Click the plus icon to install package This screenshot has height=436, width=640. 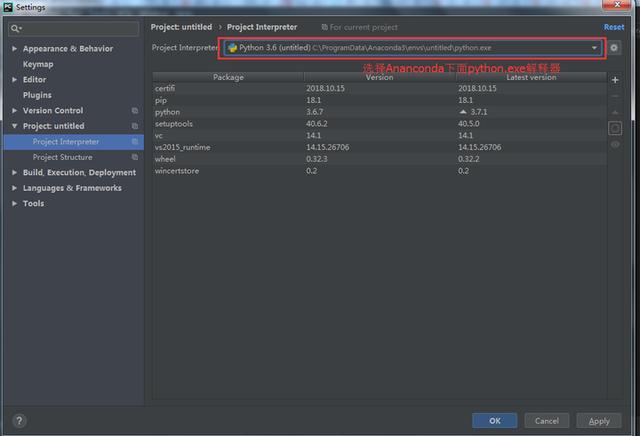point(614,80)
